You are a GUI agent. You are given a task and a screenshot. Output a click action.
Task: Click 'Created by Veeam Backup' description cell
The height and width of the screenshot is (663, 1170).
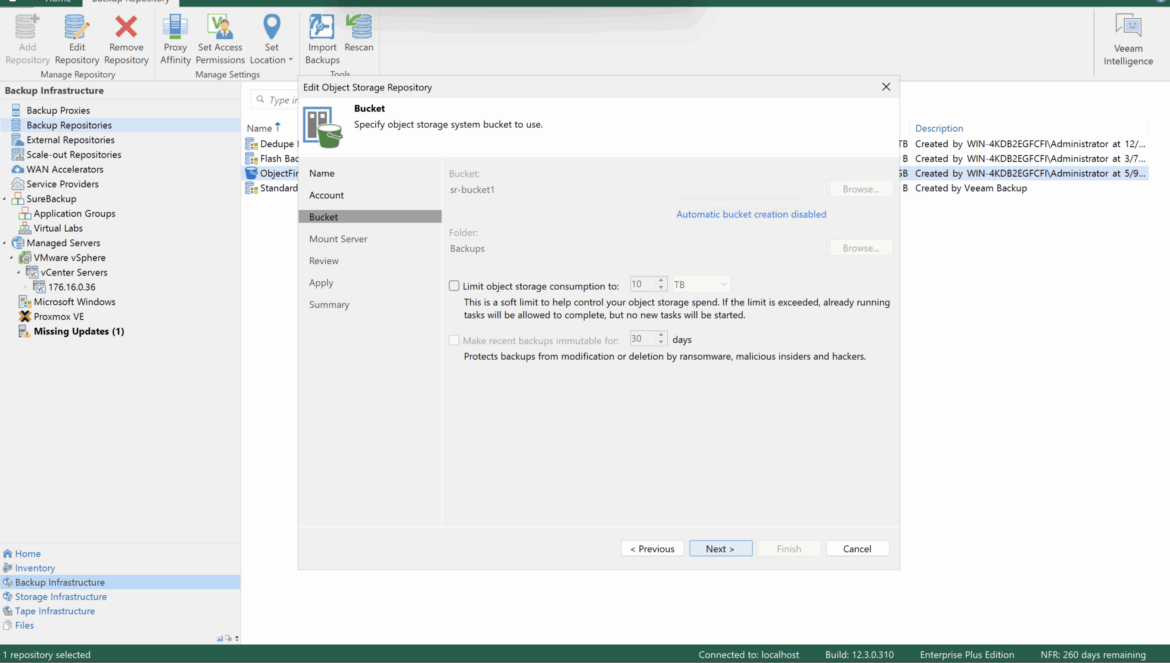coord(971,188)
